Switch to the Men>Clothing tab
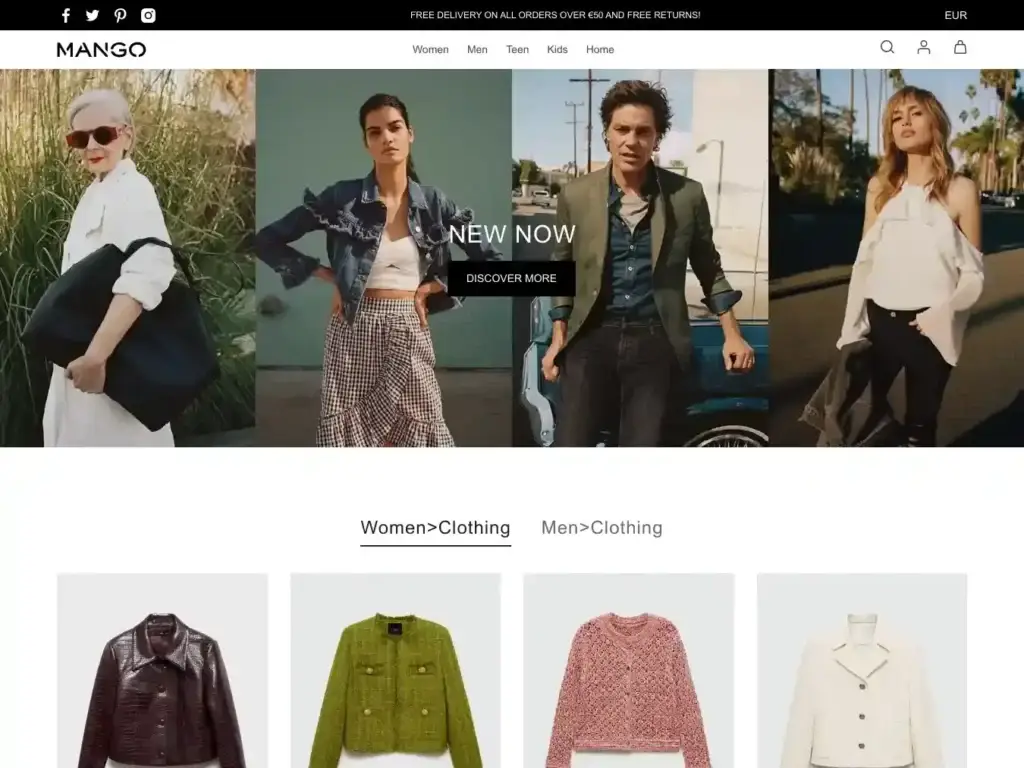The image size is (1024, 768). tap(601, 527)
